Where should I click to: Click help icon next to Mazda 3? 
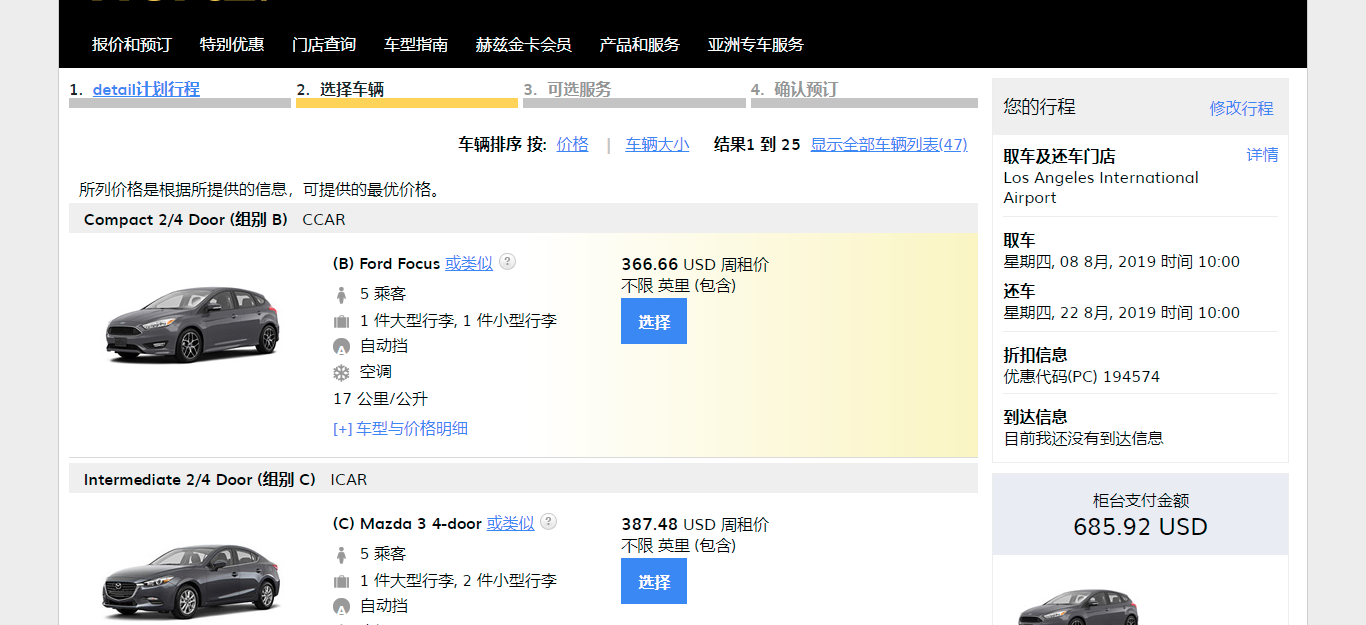[549, 522]
